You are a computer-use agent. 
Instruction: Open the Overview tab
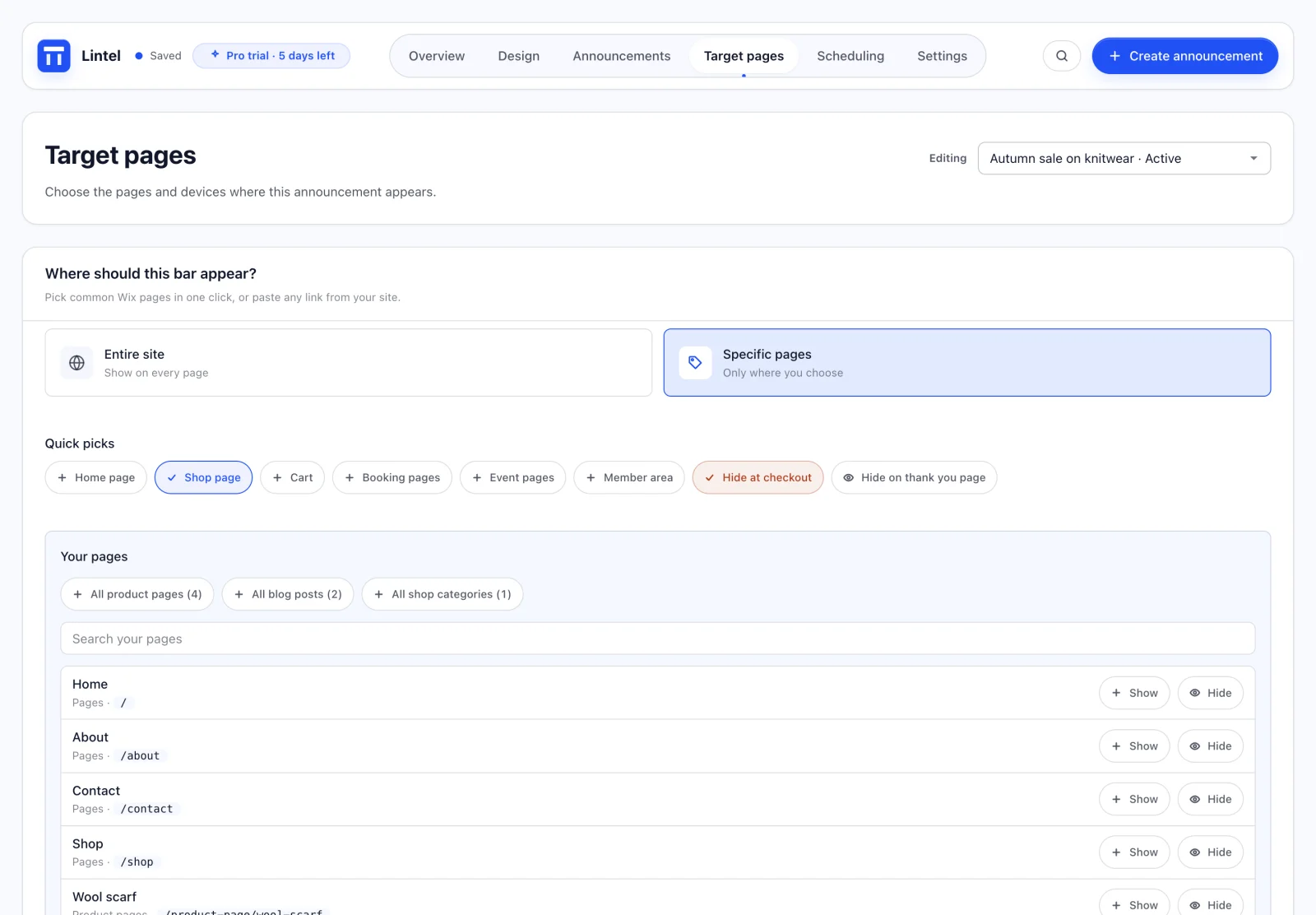pyautogui.click(x=437, y=56)
